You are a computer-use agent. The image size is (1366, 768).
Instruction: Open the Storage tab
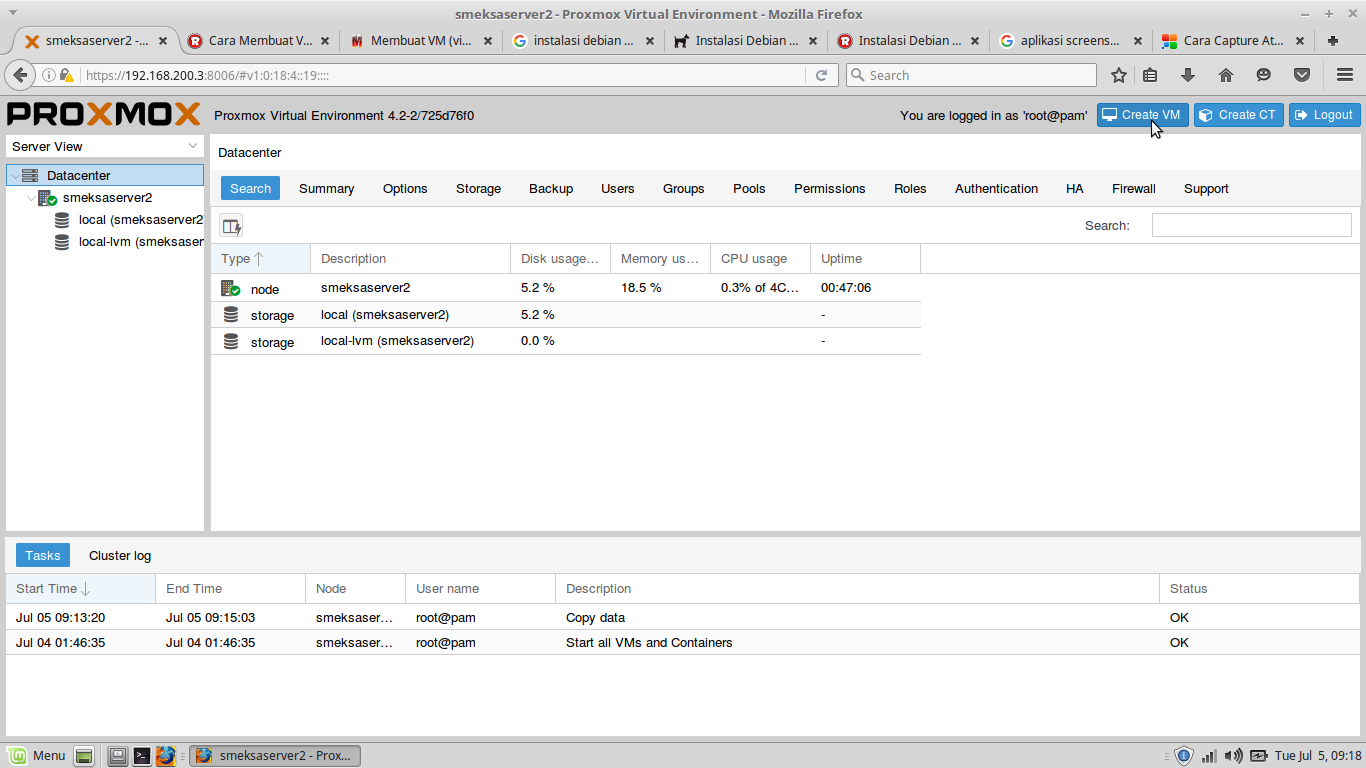pos(478,188)
